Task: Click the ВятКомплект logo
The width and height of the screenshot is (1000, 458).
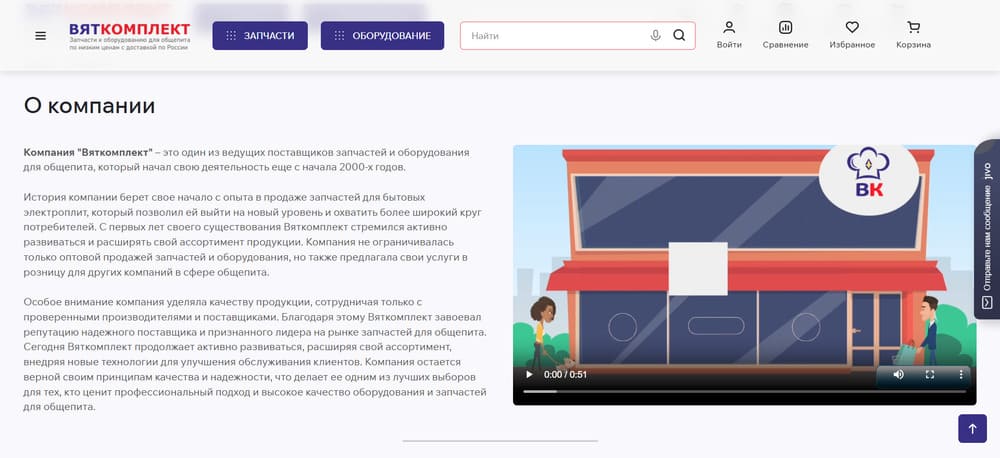Action: tap(129, 36)
